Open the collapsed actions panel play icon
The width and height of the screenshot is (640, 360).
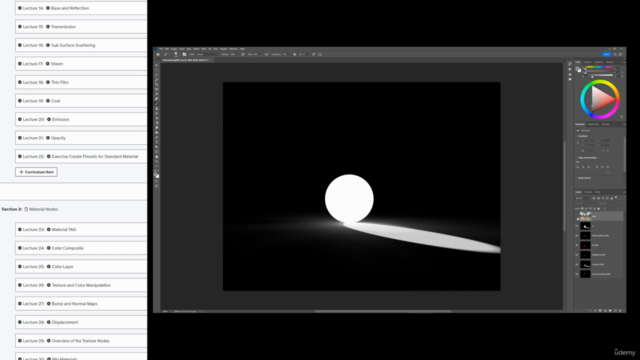[x=570, y=69]
